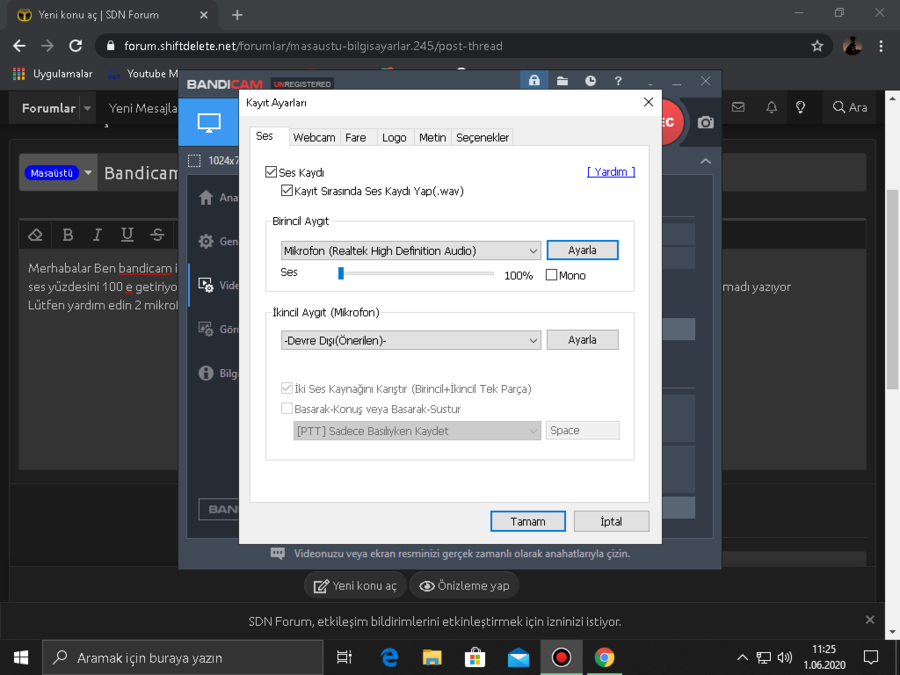
Task: Toggle bold in forum editor
Action: point(68,234)
